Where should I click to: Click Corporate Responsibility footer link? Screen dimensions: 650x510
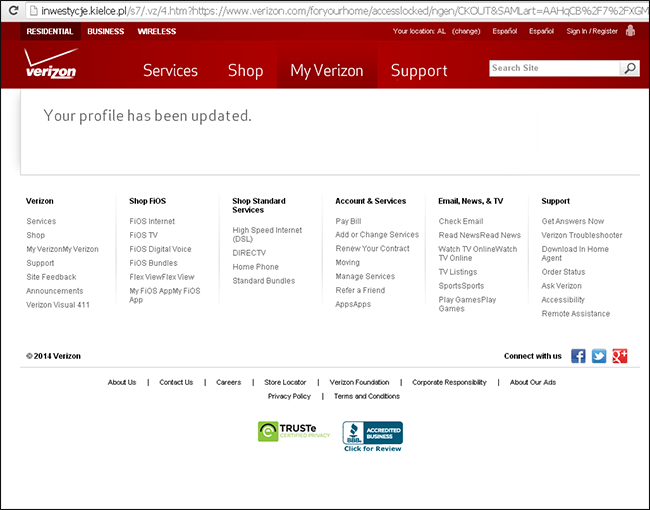coord(449,382)
